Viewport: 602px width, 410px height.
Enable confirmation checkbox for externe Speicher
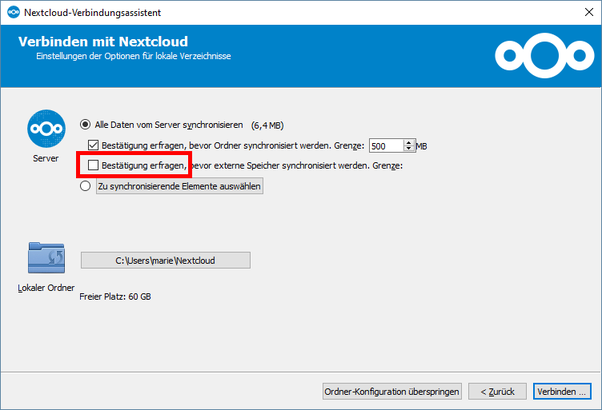(x=94, y=166)
